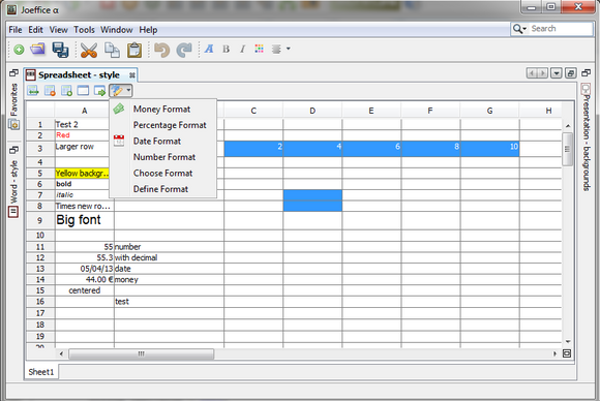This screenshot has width=600, height=401.
Task: Open the Tools menu
Action: point(84,30)
